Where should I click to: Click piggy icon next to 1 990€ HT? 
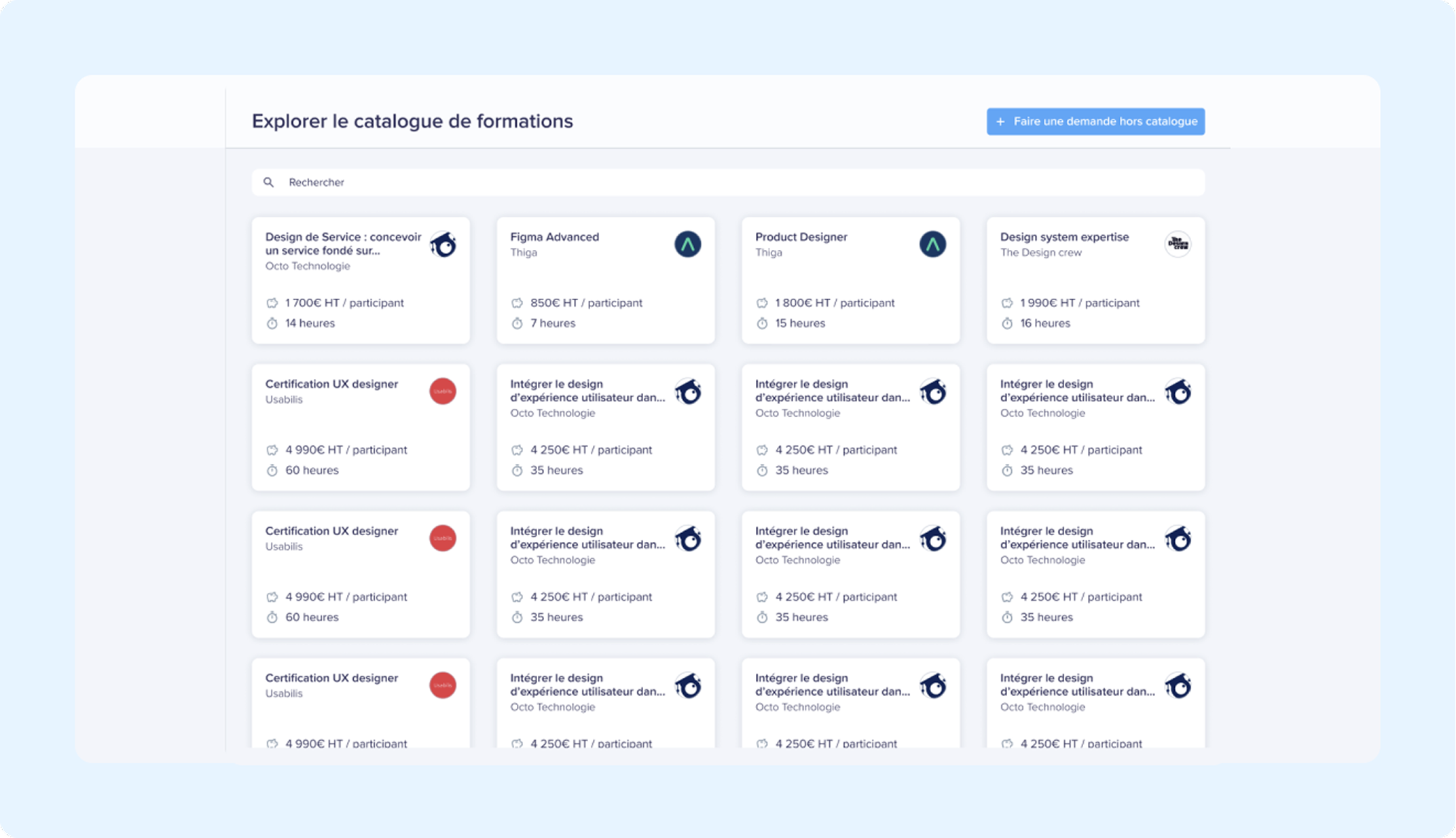tap(1007, 303)
